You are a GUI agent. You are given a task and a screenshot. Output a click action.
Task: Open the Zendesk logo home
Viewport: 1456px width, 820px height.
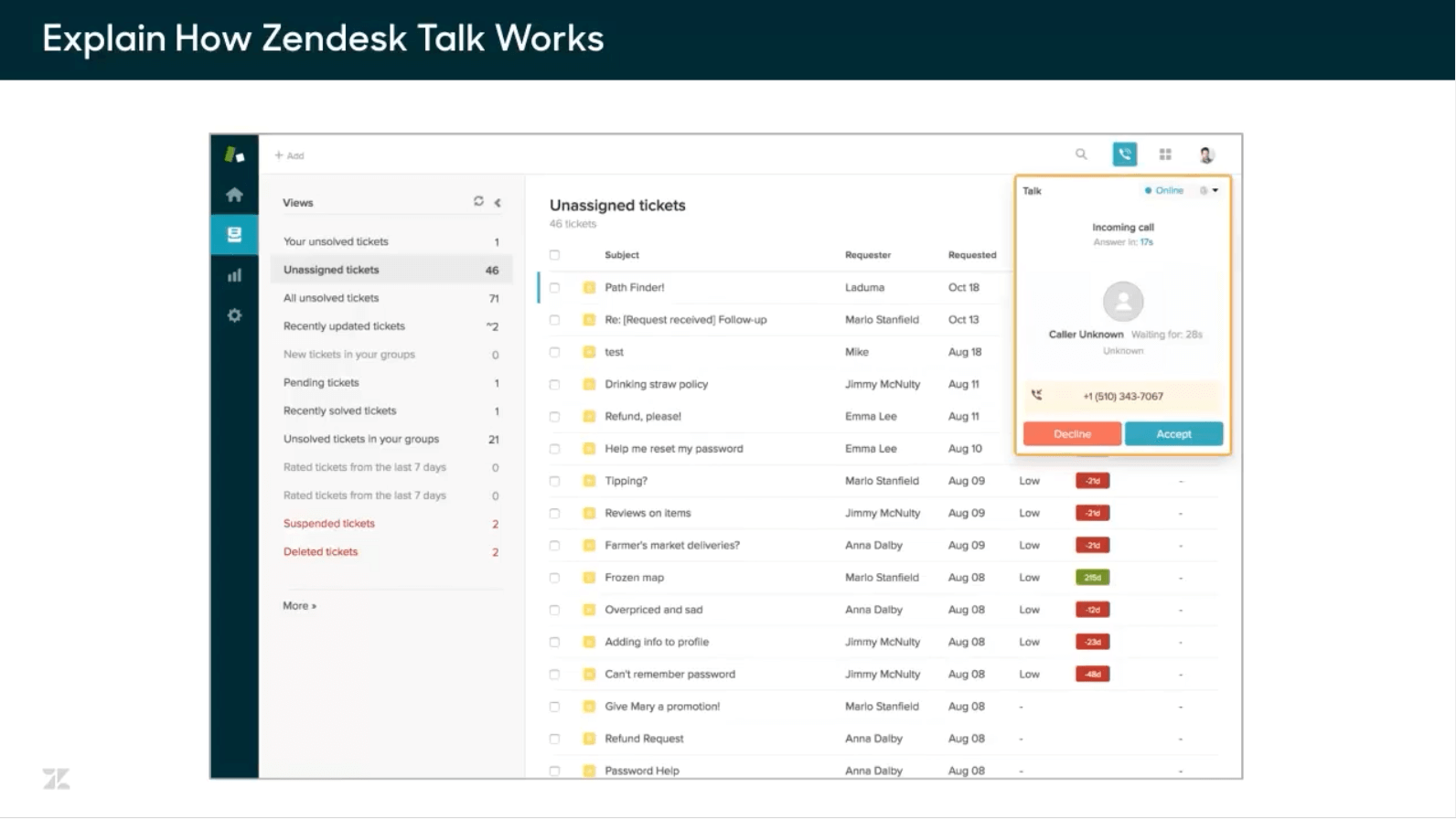point(235,154)
